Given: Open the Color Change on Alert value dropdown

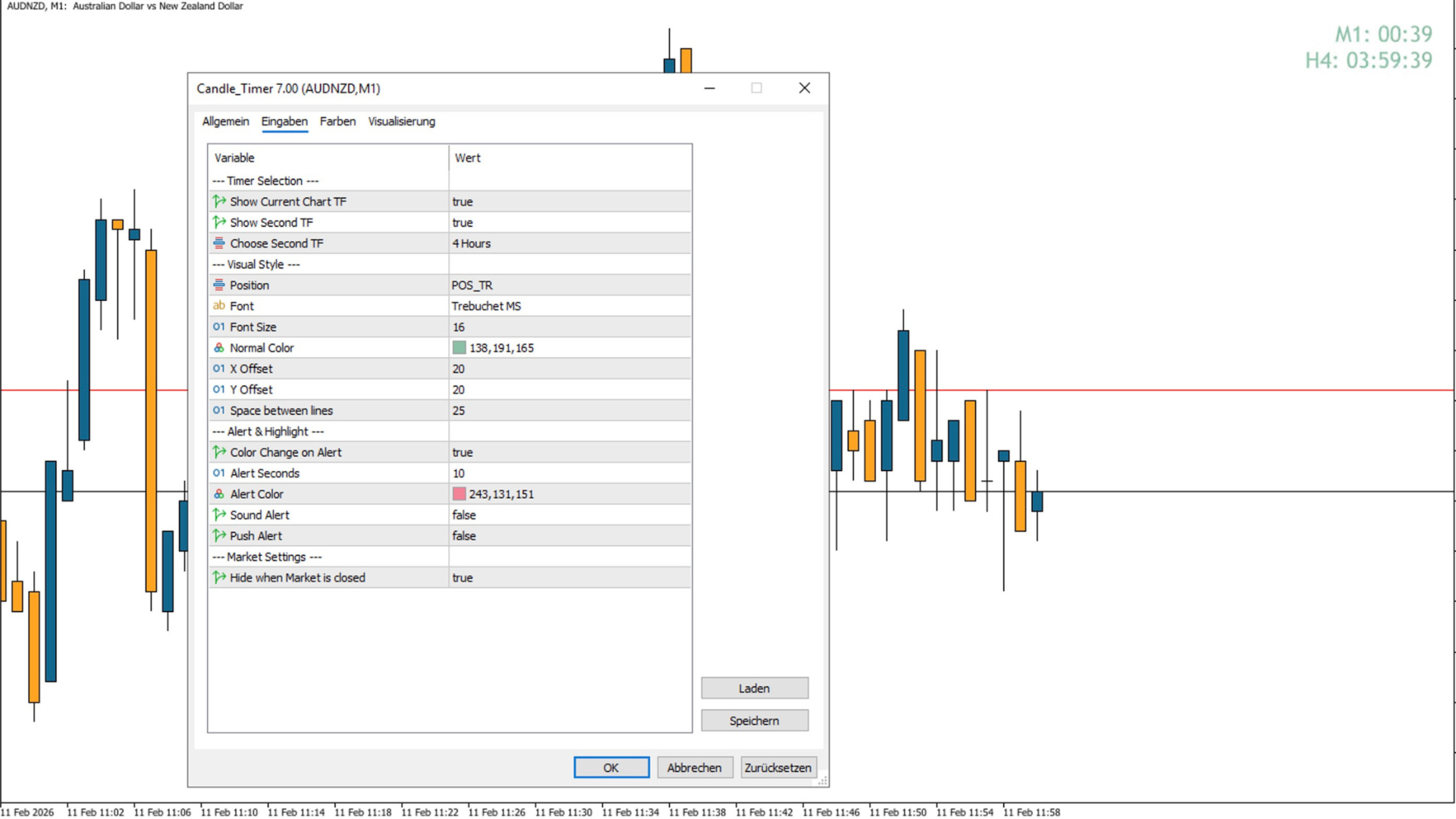Looking at the screenshot, I should pyautogui.click(x=569, y=453).
